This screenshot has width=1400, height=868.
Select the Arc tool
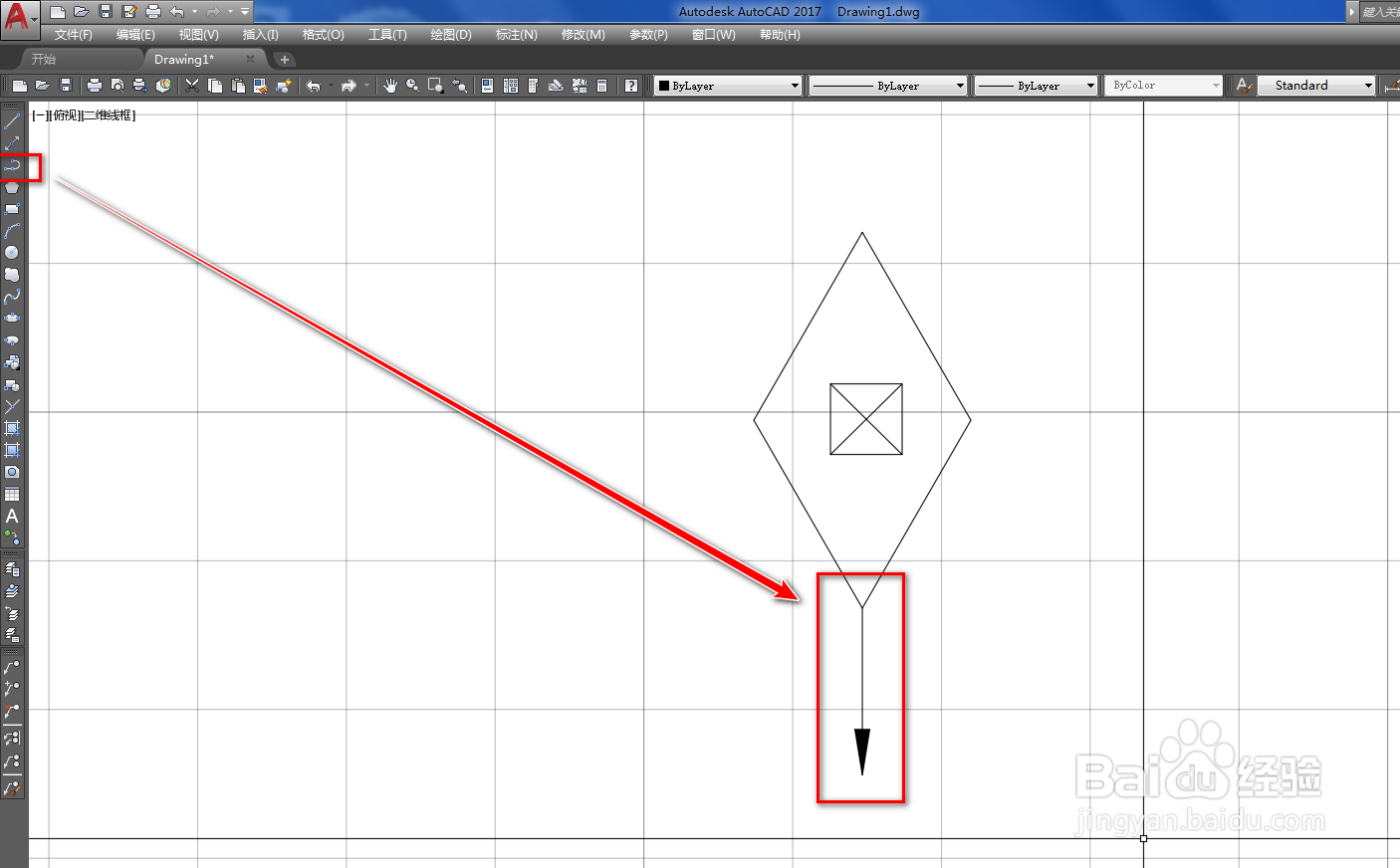12,231
